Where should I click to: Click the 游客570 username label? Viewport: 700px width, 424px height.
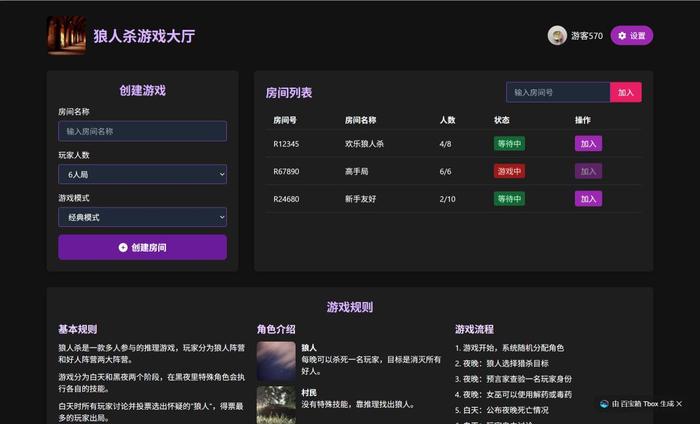587,36
